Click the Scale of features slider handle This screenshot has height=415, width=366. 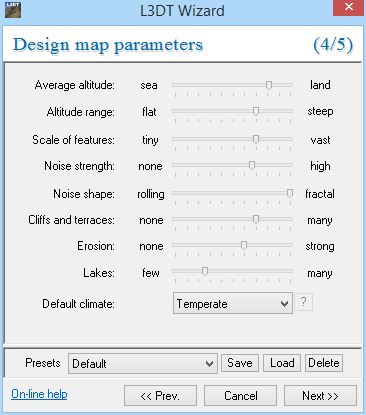click(256, 139)
